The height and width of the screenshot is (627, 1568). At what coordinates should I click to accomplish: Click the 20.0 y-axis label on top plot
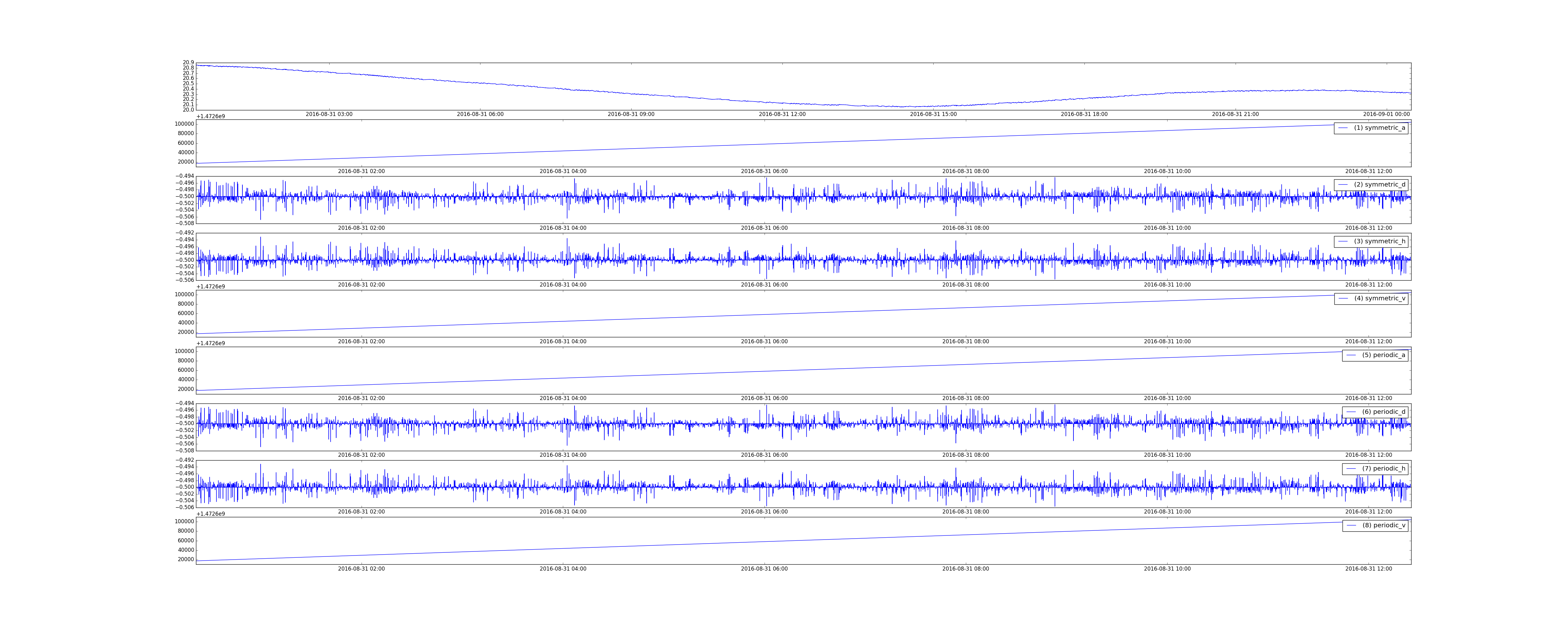click(188, 110)
